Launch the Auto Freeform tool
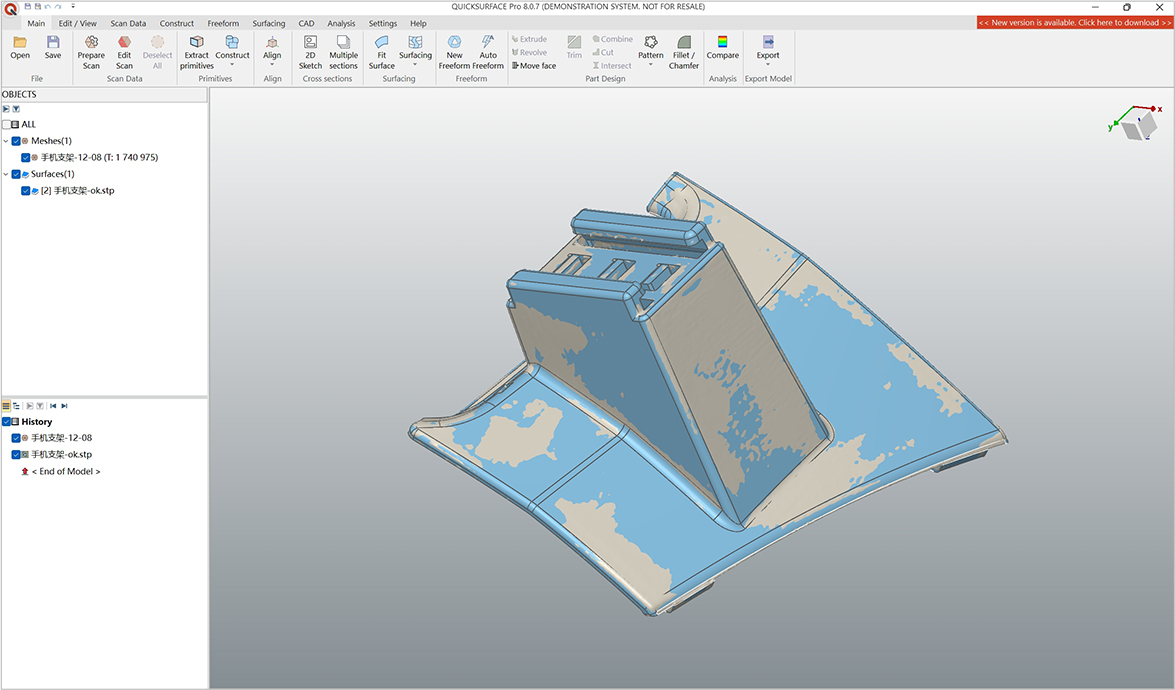Screen dimensions: 1175x690 488,43
